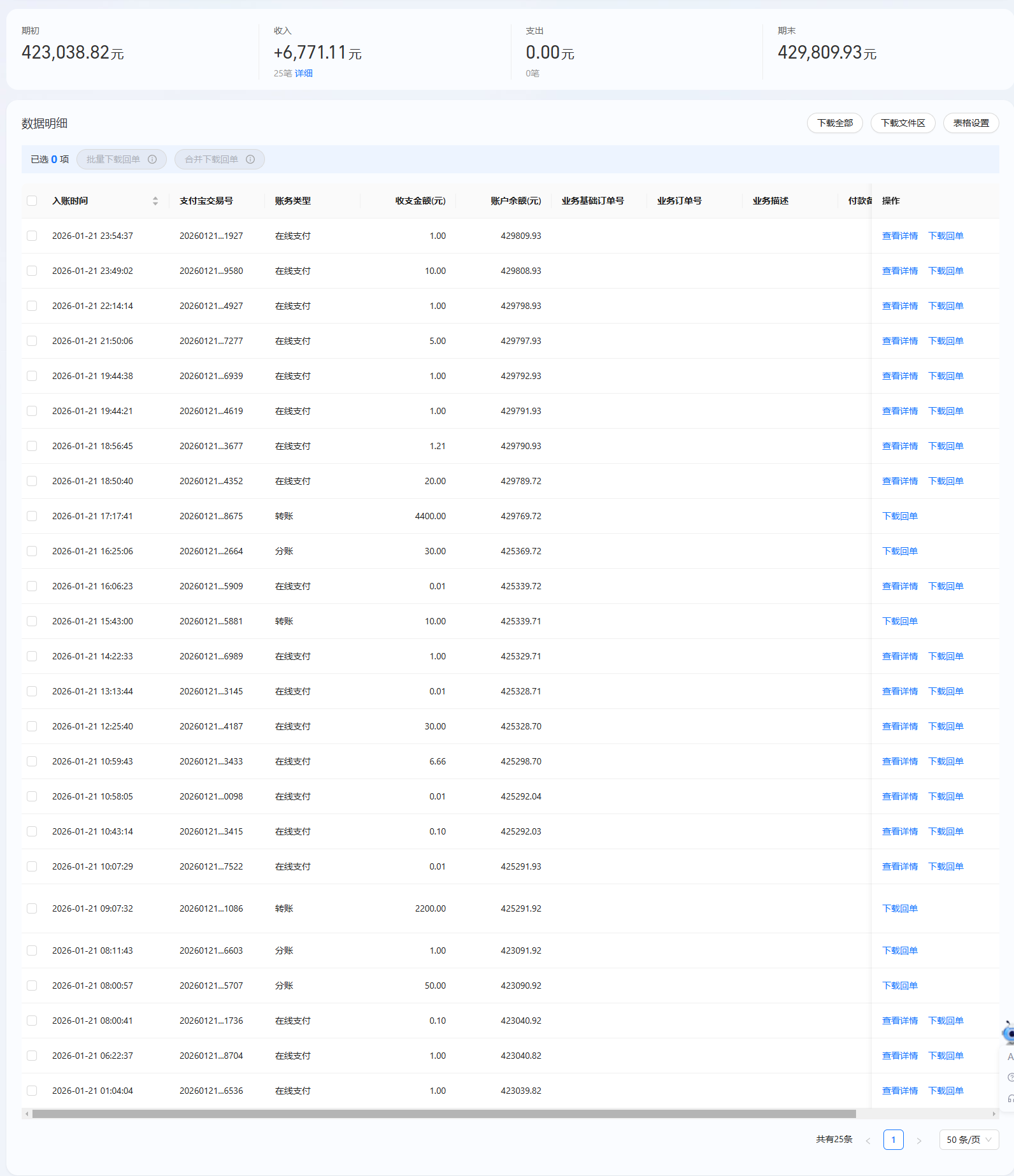Click the 入账时间 column sort arrows

[155, 201]
